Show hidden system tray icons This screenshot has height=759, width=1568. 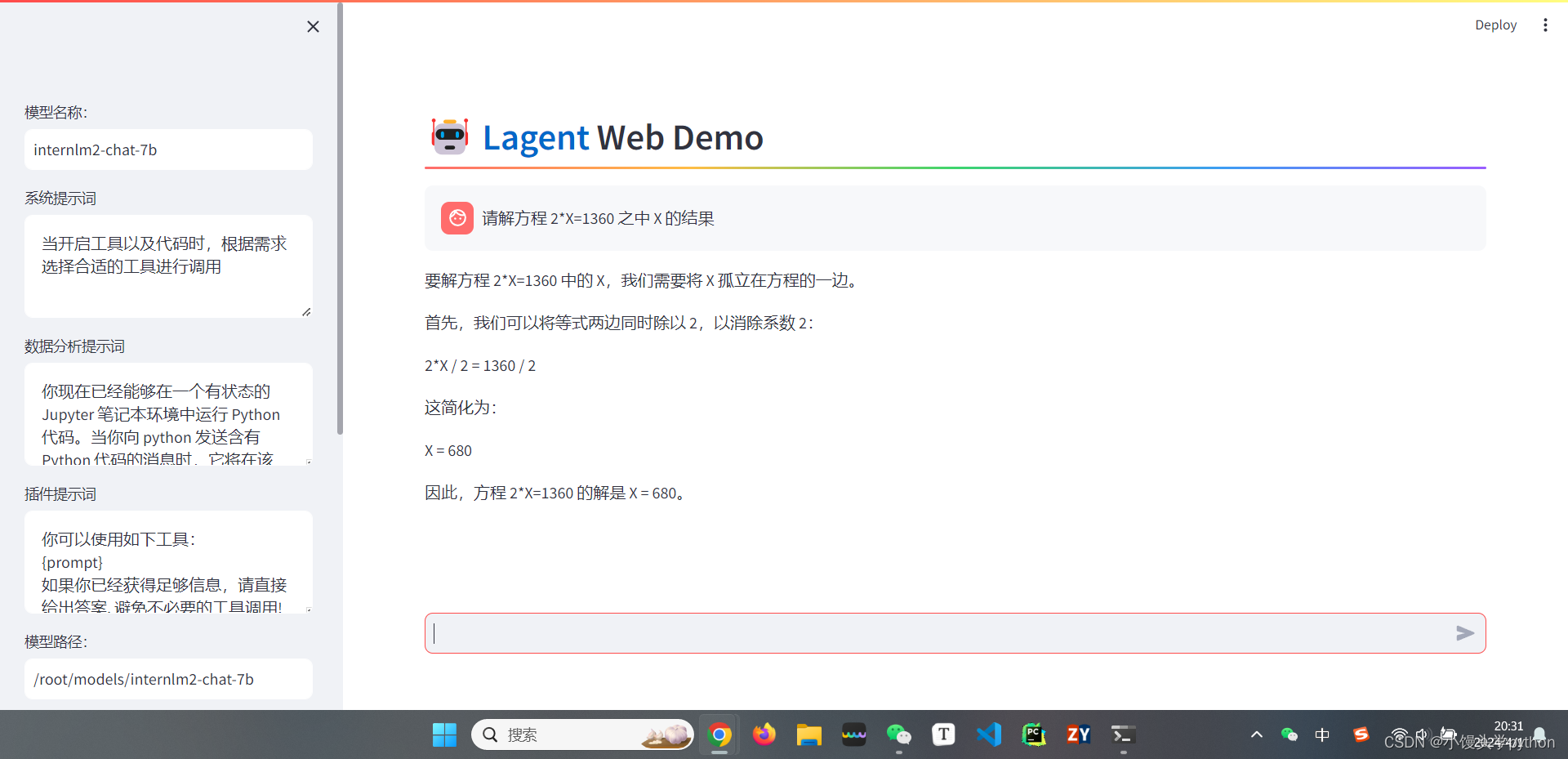click(x=1257, y=734)
